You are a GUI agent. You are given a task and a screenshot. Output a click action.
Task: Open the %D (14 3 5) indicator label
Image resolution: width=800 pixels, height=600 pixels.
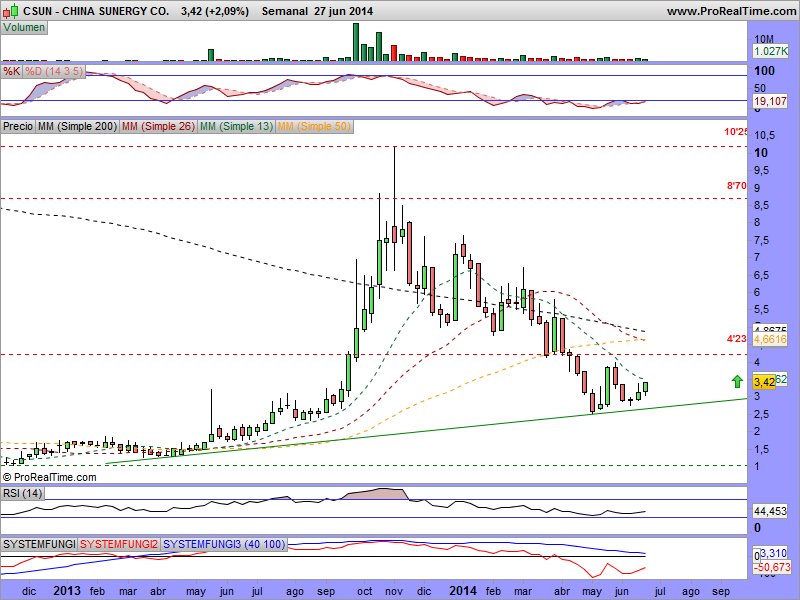[54, 71]
